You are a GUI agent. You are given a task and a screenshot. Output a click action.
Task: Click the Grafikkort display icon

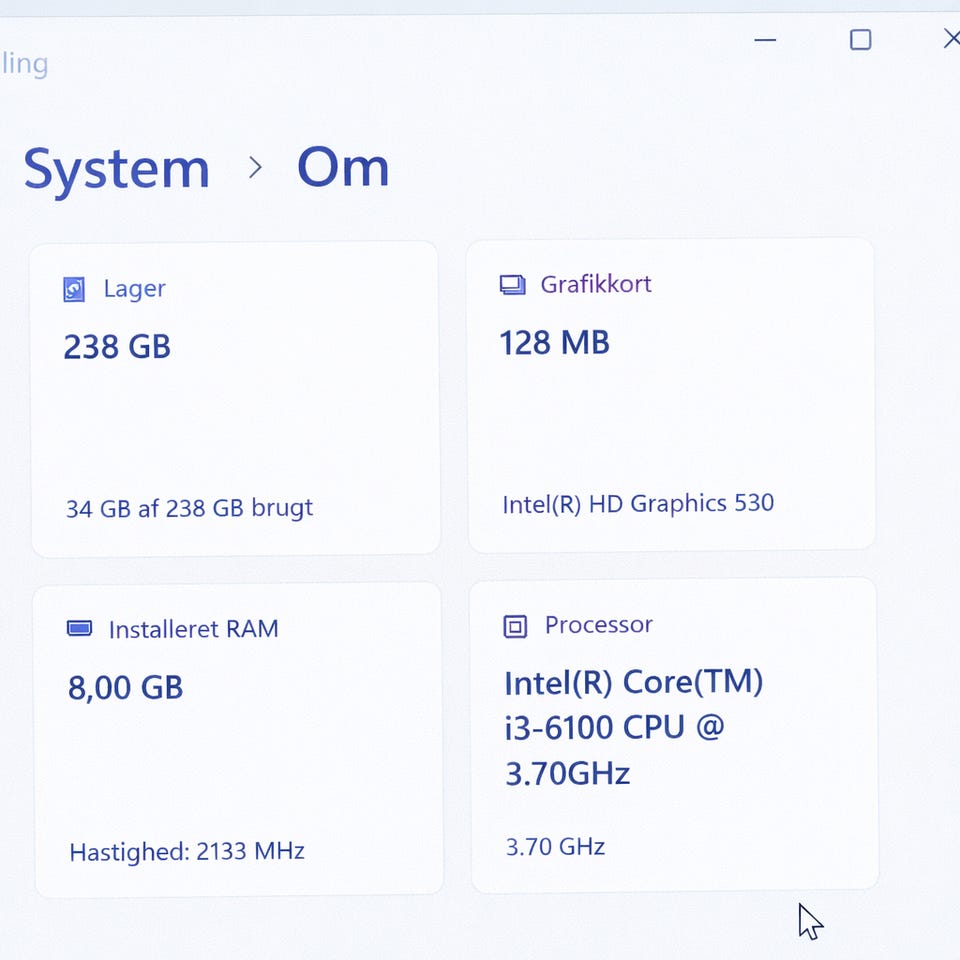pyautogui.click(x=512, y=285)
